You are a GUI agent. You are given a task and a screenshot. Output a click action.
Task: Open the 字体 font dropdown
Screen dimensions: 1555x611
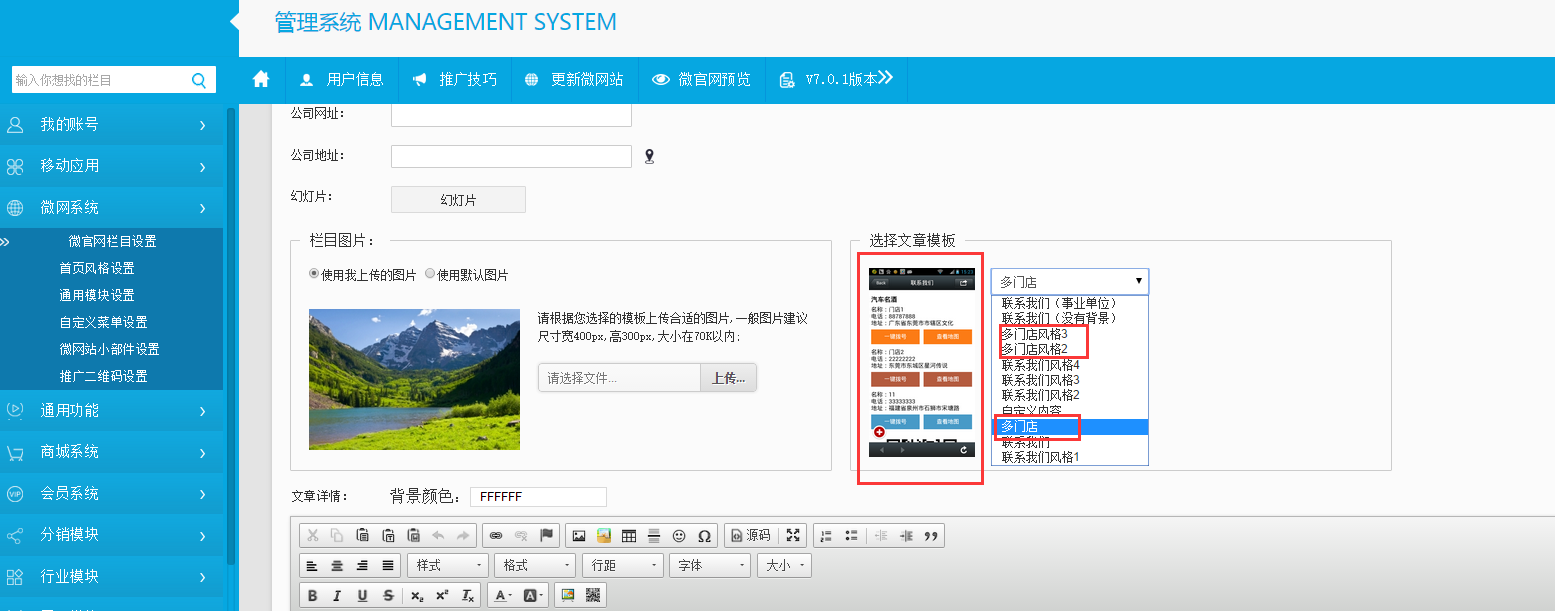709,566
